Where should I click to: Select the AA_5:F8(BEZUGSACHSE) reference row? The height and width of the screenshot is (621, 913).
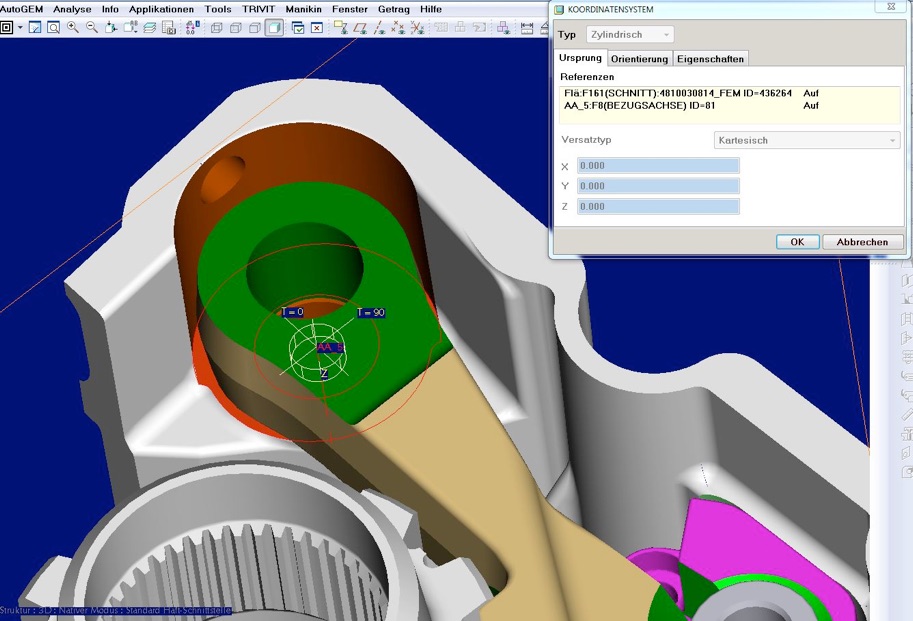(x=730, y=106)
